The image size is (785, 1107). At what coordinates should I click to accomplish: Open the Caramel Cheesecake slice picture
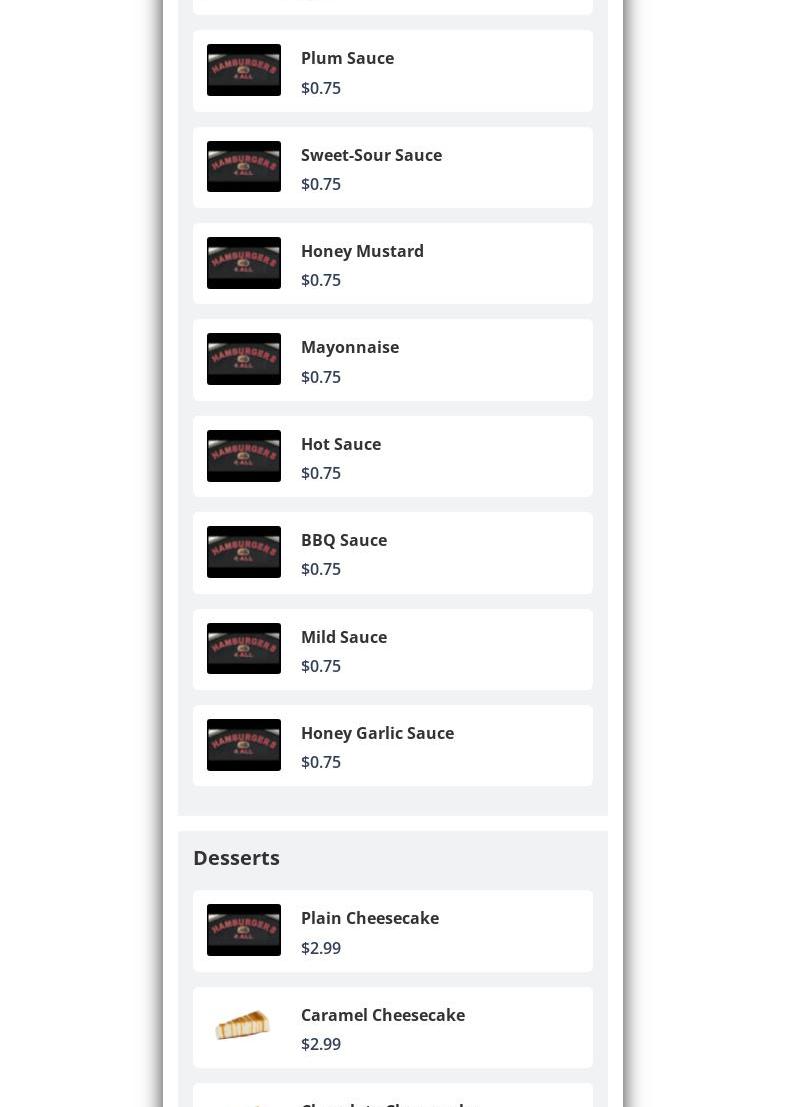coord(244,1027)
